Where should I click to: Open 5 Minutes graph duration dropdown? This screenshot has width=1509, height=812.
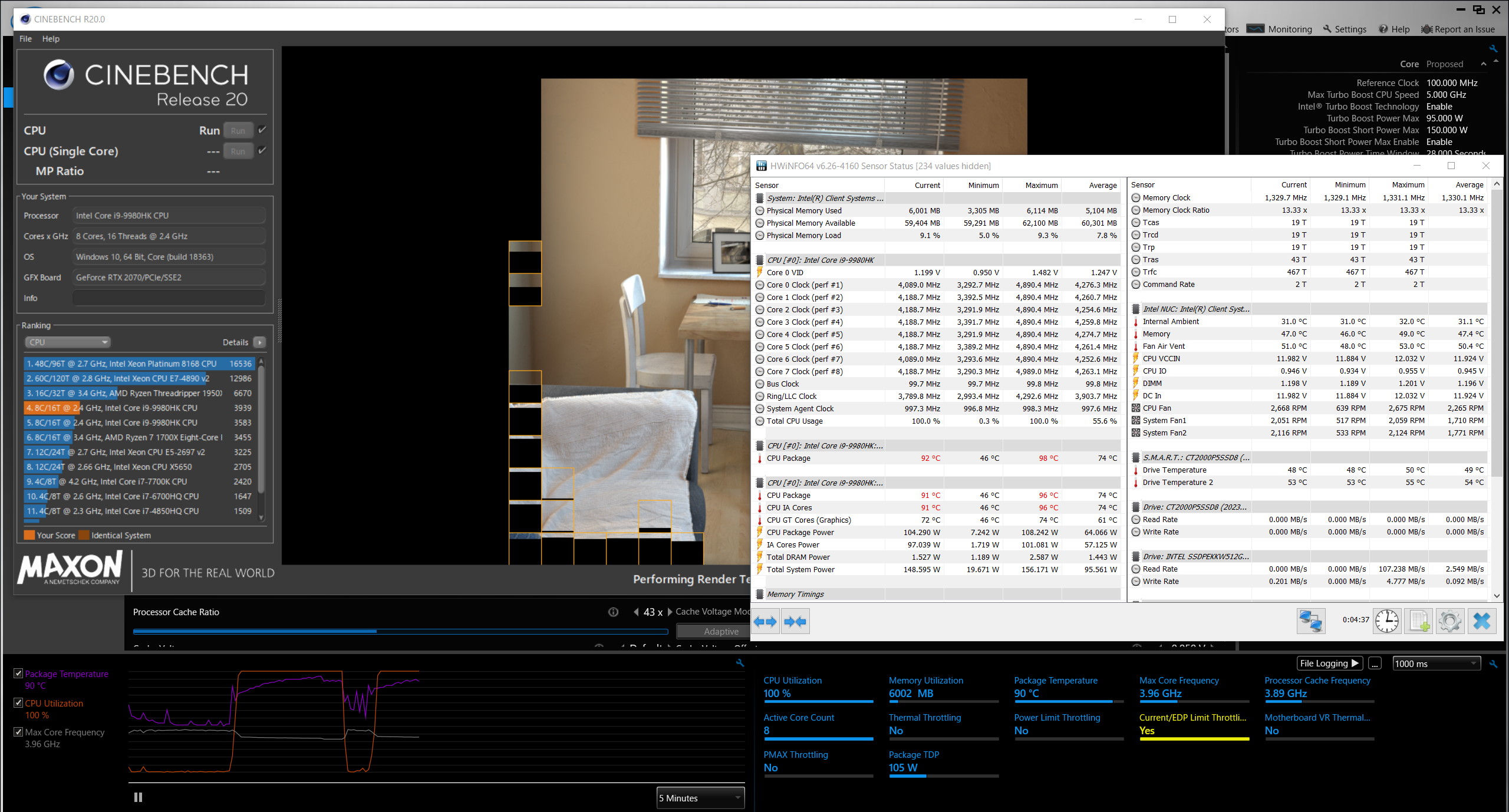click(700, 798)
